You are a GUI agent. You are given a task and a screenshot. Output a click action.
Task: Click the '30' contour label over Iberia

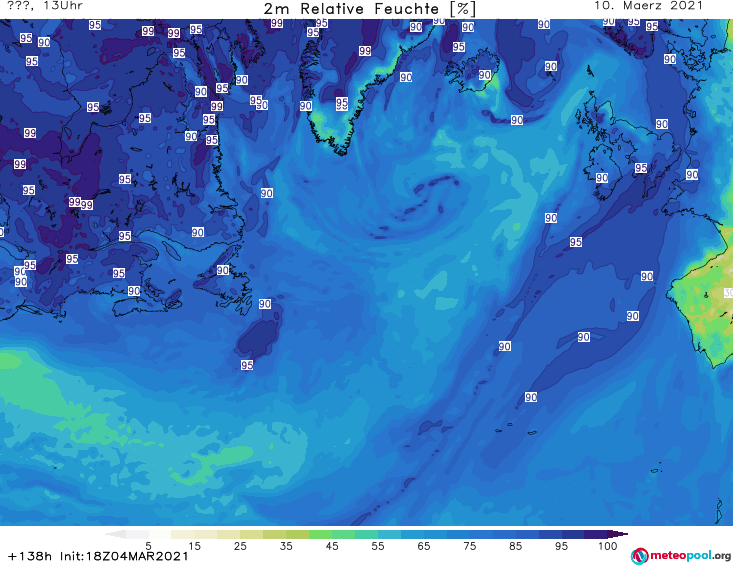click(728, 293)
